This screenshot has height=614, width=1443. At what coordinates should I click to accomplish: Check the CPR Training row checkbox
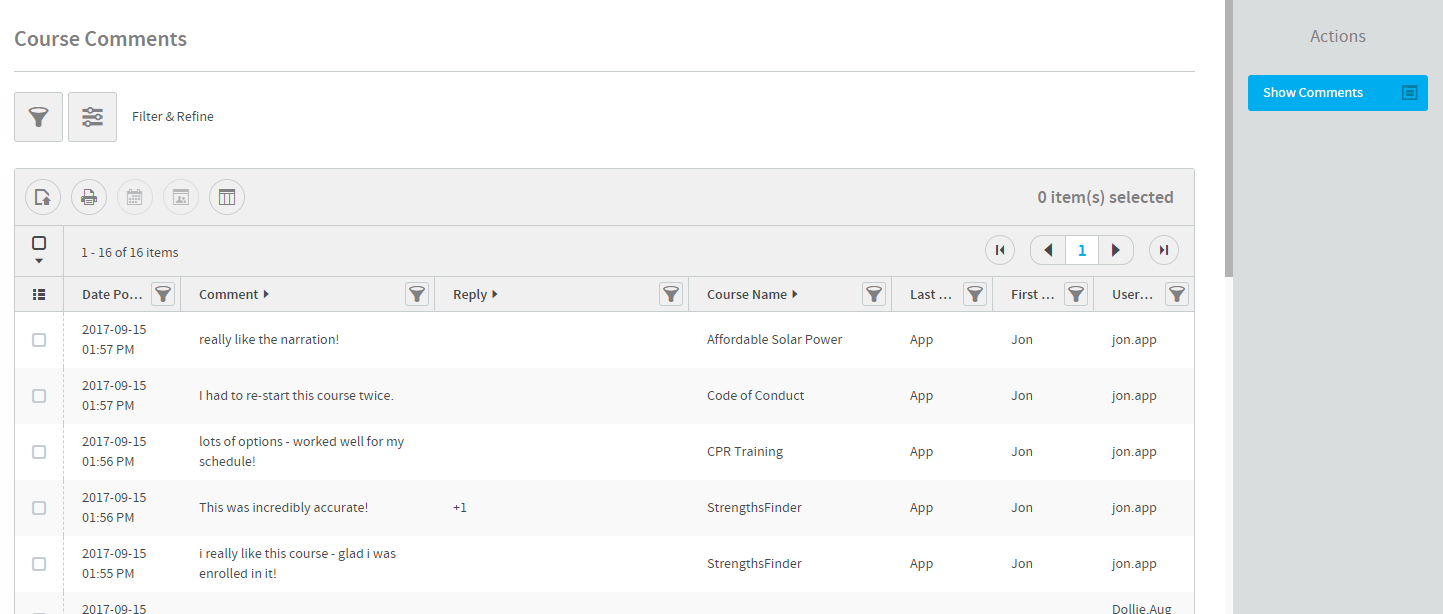click(x=39, y=452)
